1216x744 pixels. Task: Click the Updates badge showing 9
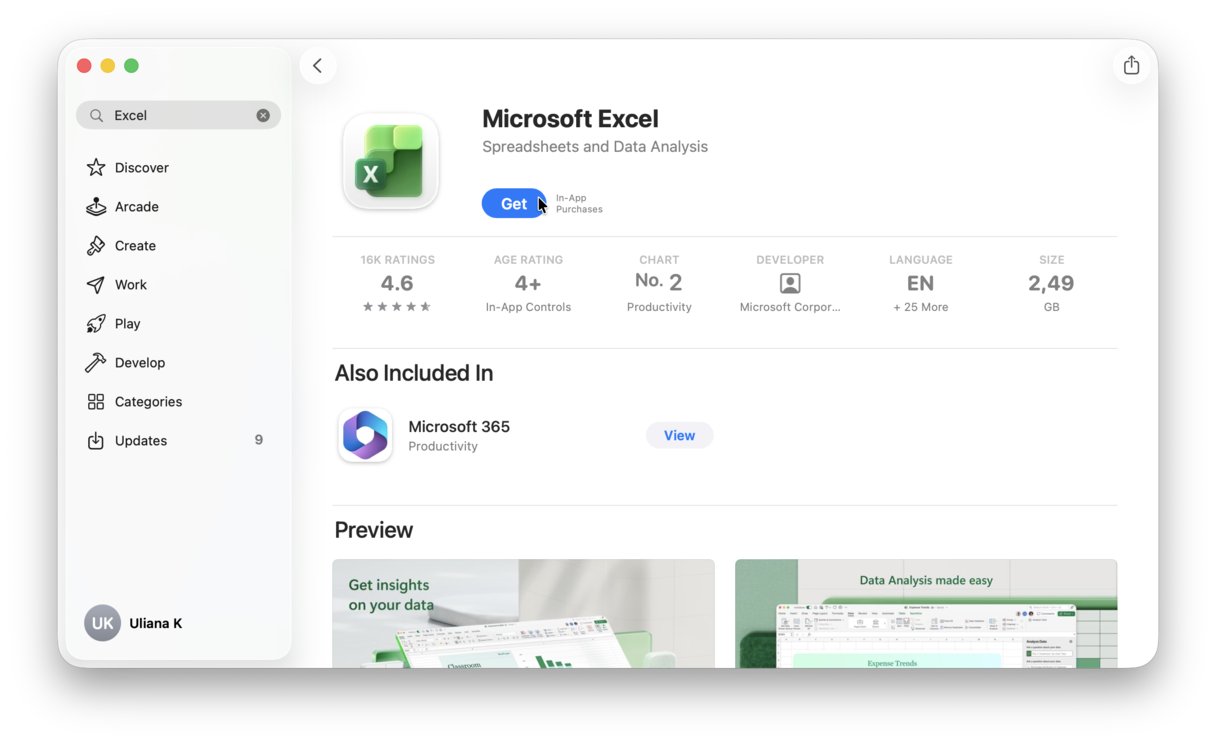259,440
